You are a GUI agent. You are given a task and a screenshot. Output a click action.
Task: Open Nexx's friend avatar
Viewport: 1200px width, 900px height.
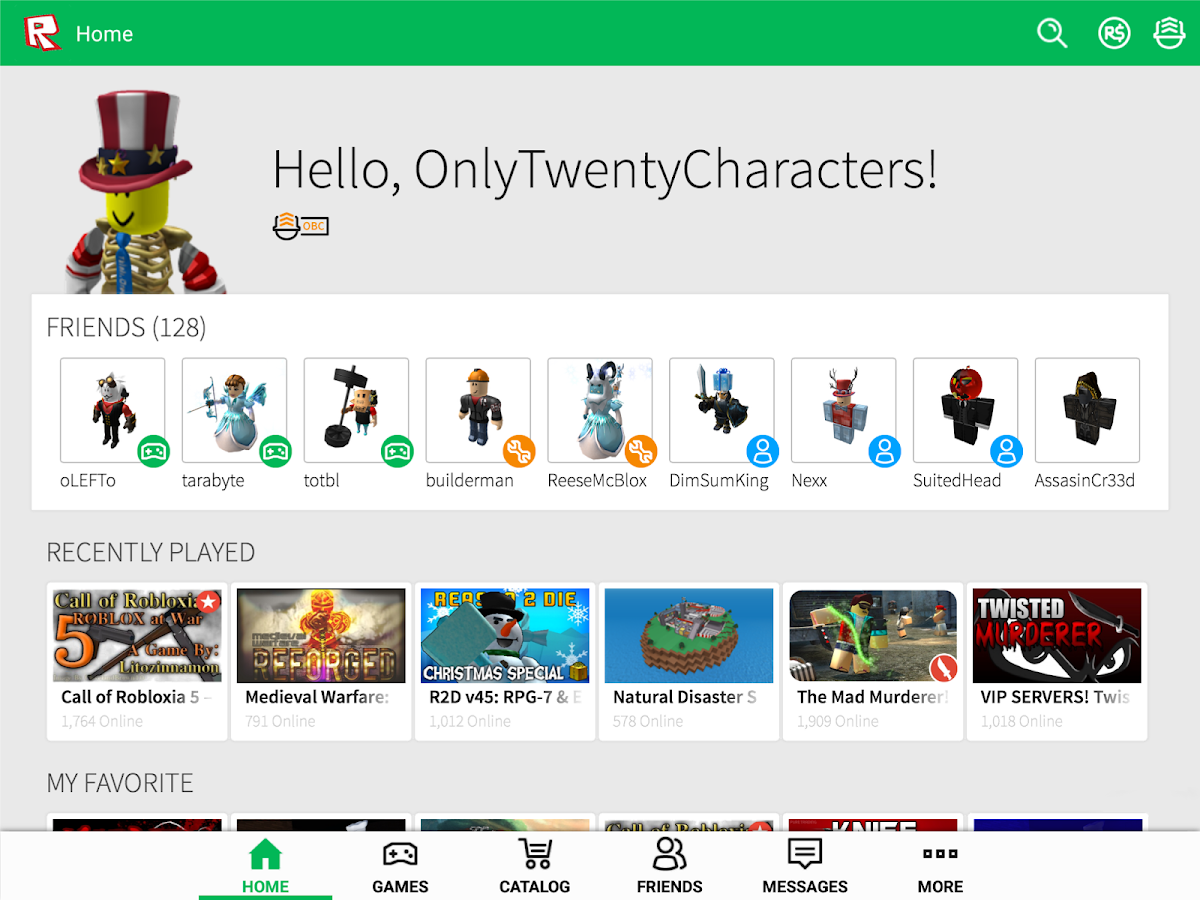[x=844, y=410]
